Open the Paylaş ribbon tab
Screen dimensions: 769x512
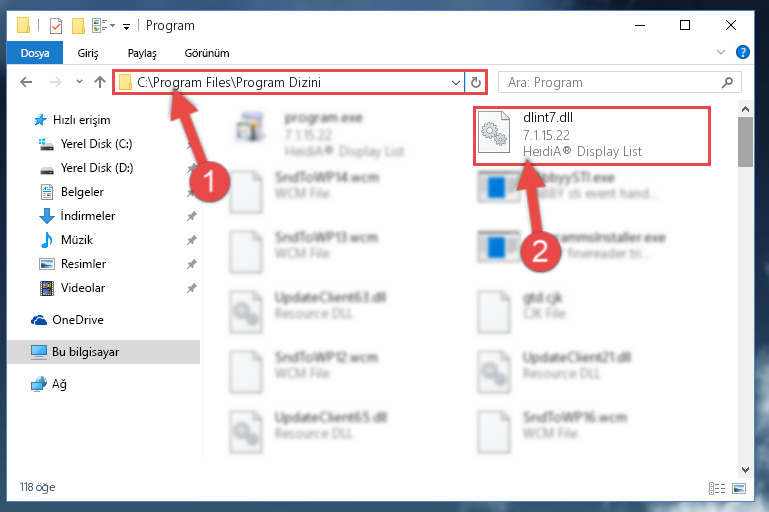click(x=142, y=53)
